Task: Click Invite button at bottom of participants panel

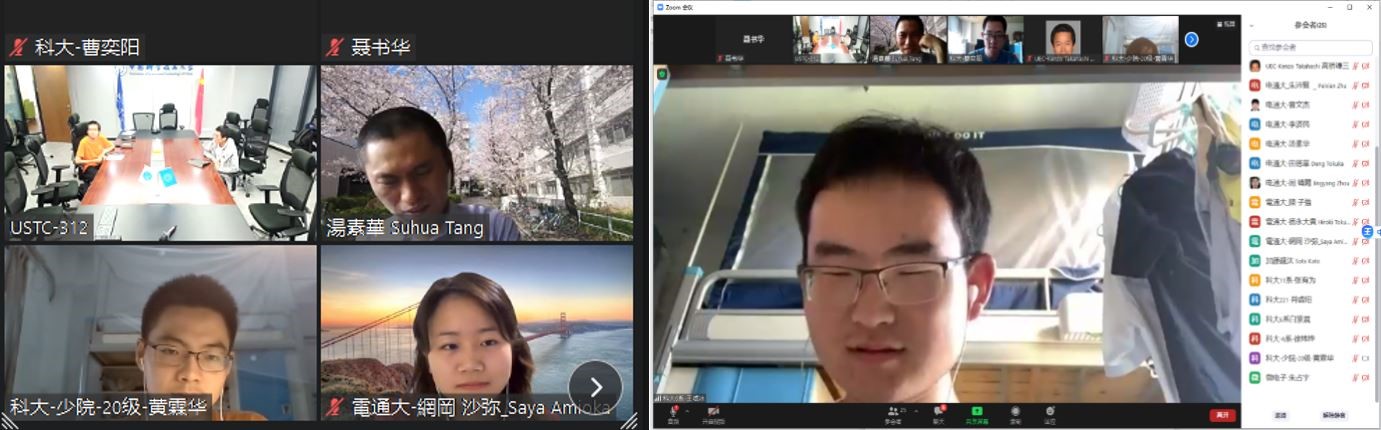Action: [x=1280, y=415]
